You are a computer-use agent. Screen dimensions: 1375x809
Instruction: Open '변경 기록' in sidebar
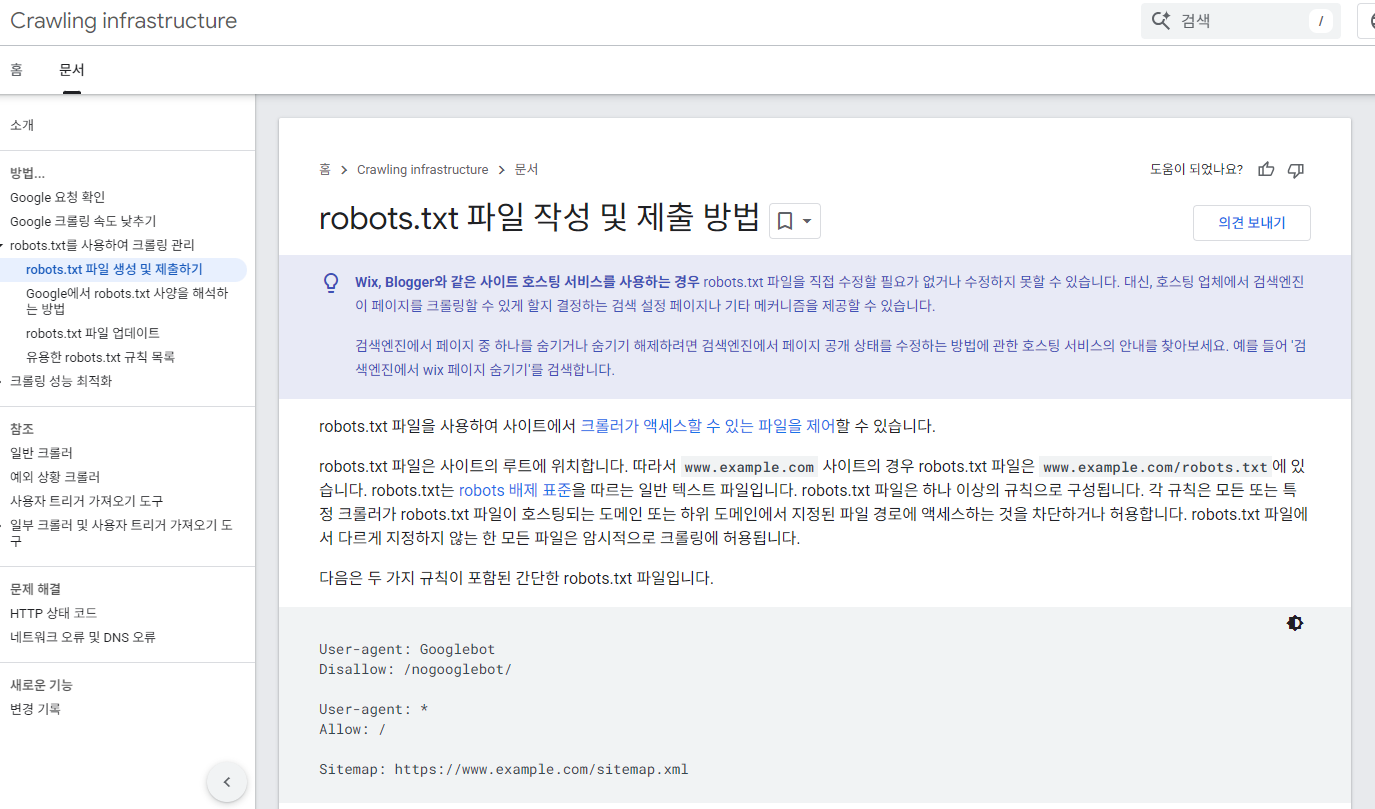35,709
